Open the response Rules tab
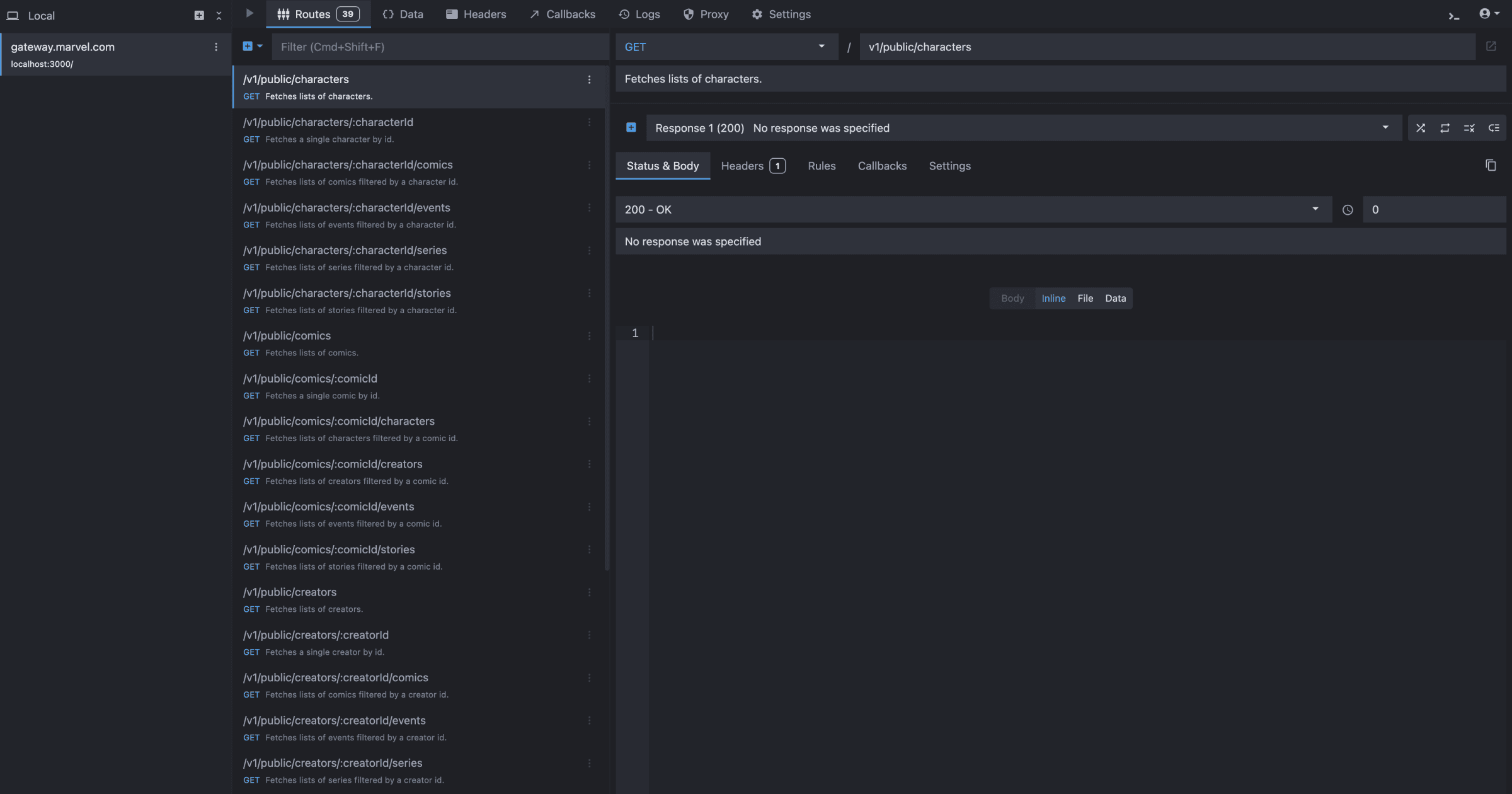The image size is (1512, 794). [822, 166]
